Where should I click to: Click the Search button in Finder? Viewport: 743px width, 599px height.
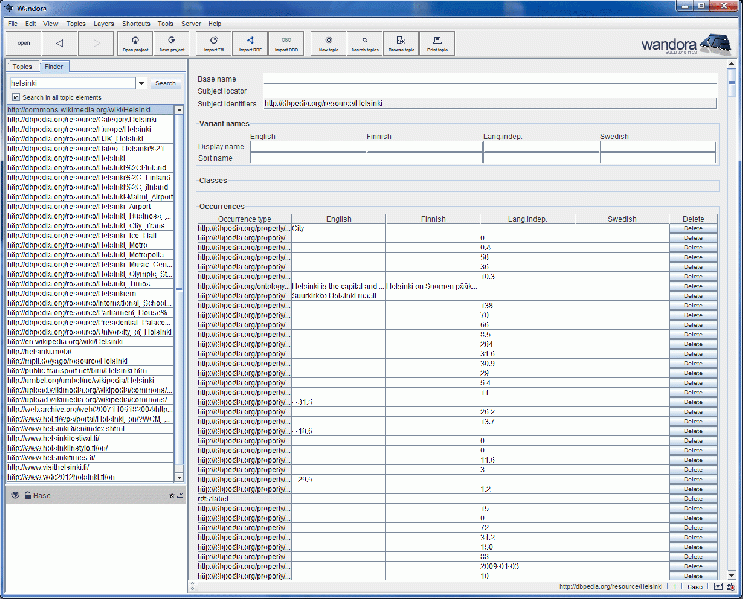(166, 84)
